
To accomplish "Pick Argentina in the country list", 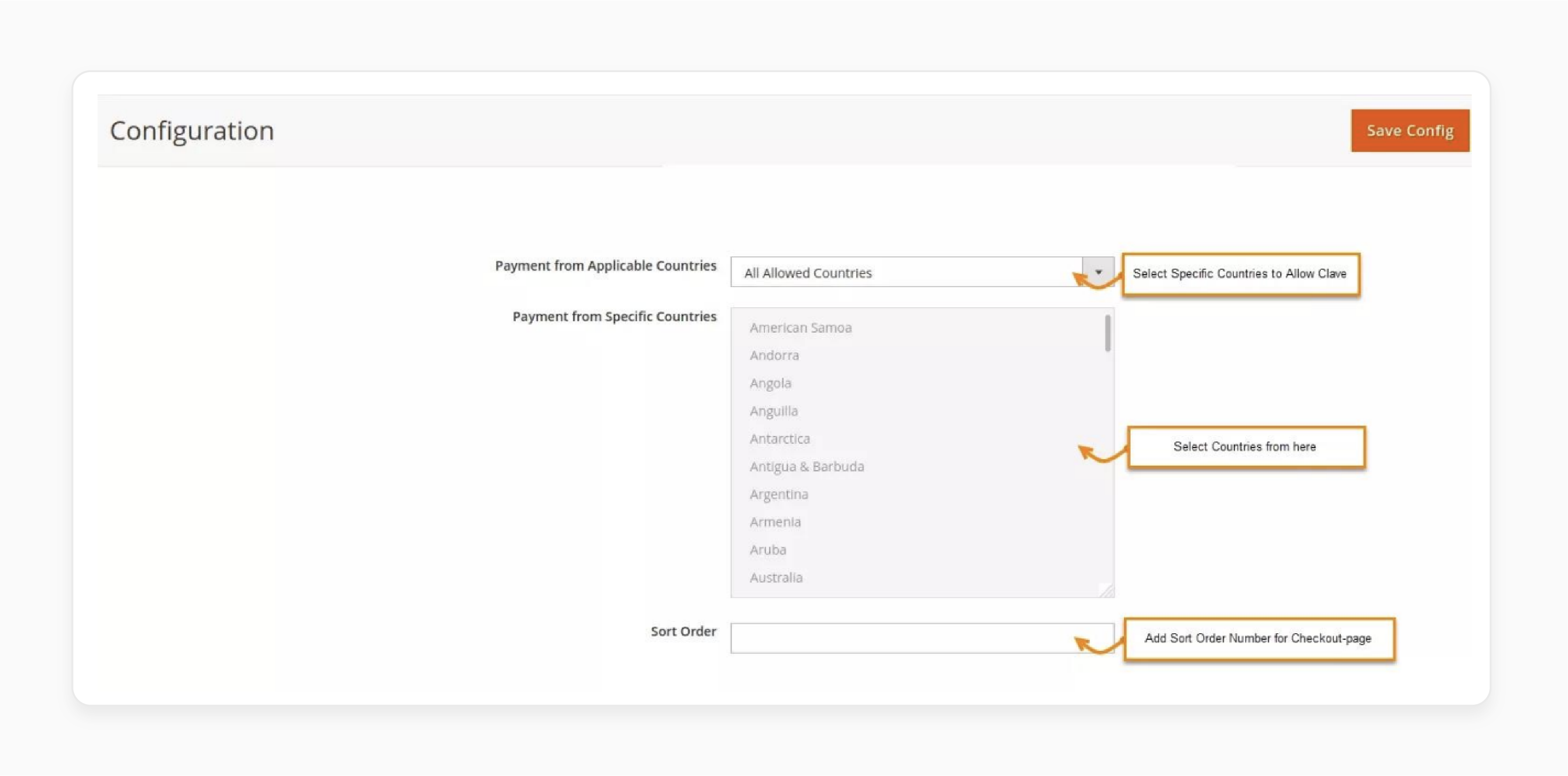I will pyautogui.click(x=778, y=495).
